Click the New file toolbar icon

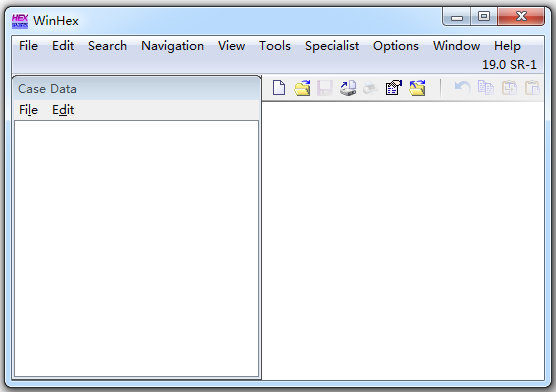(279, 88)
